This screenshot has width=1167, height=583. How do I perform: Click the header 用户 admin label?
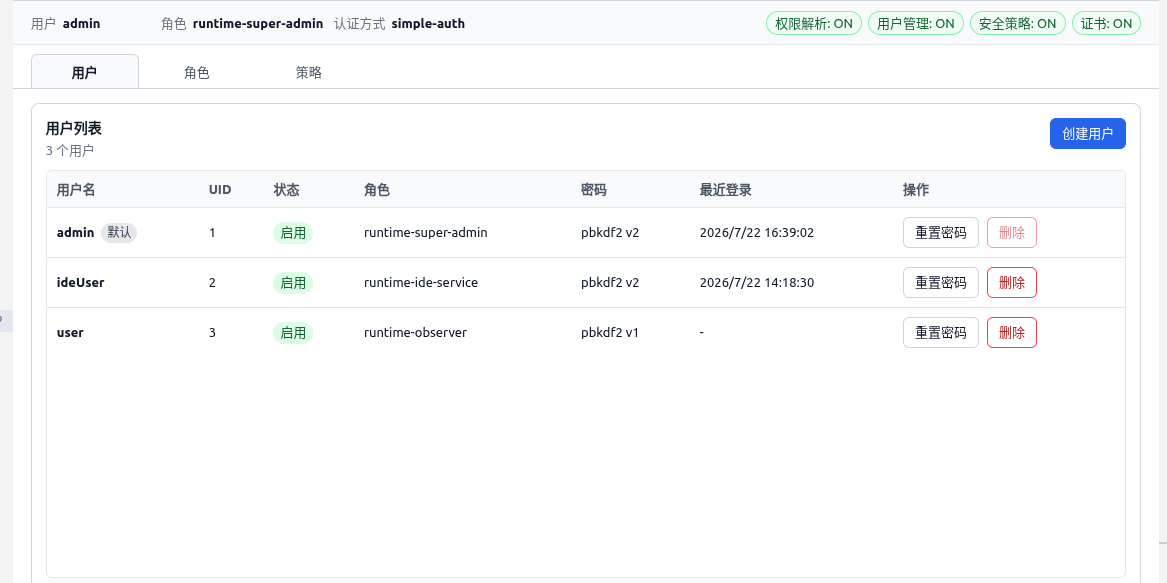point(65,23)
